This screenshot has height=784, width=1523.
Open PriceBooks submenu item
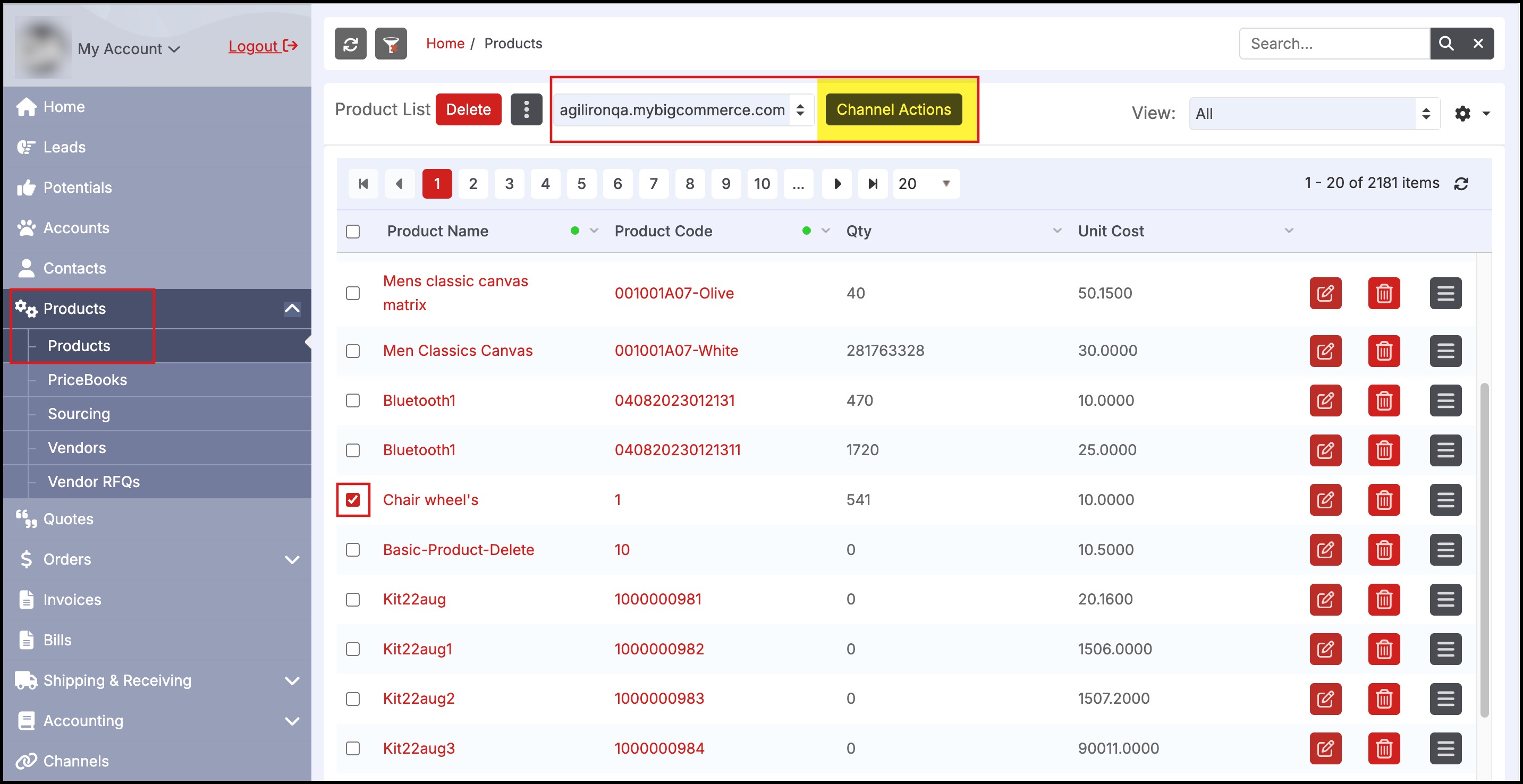[x=87, y=380]
